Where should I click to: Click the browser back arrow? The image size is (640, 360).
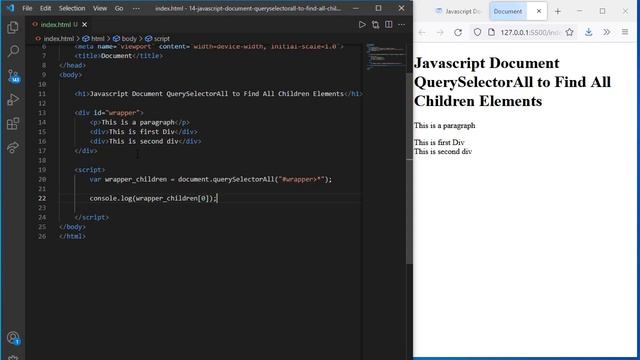[x=422, y=32]
